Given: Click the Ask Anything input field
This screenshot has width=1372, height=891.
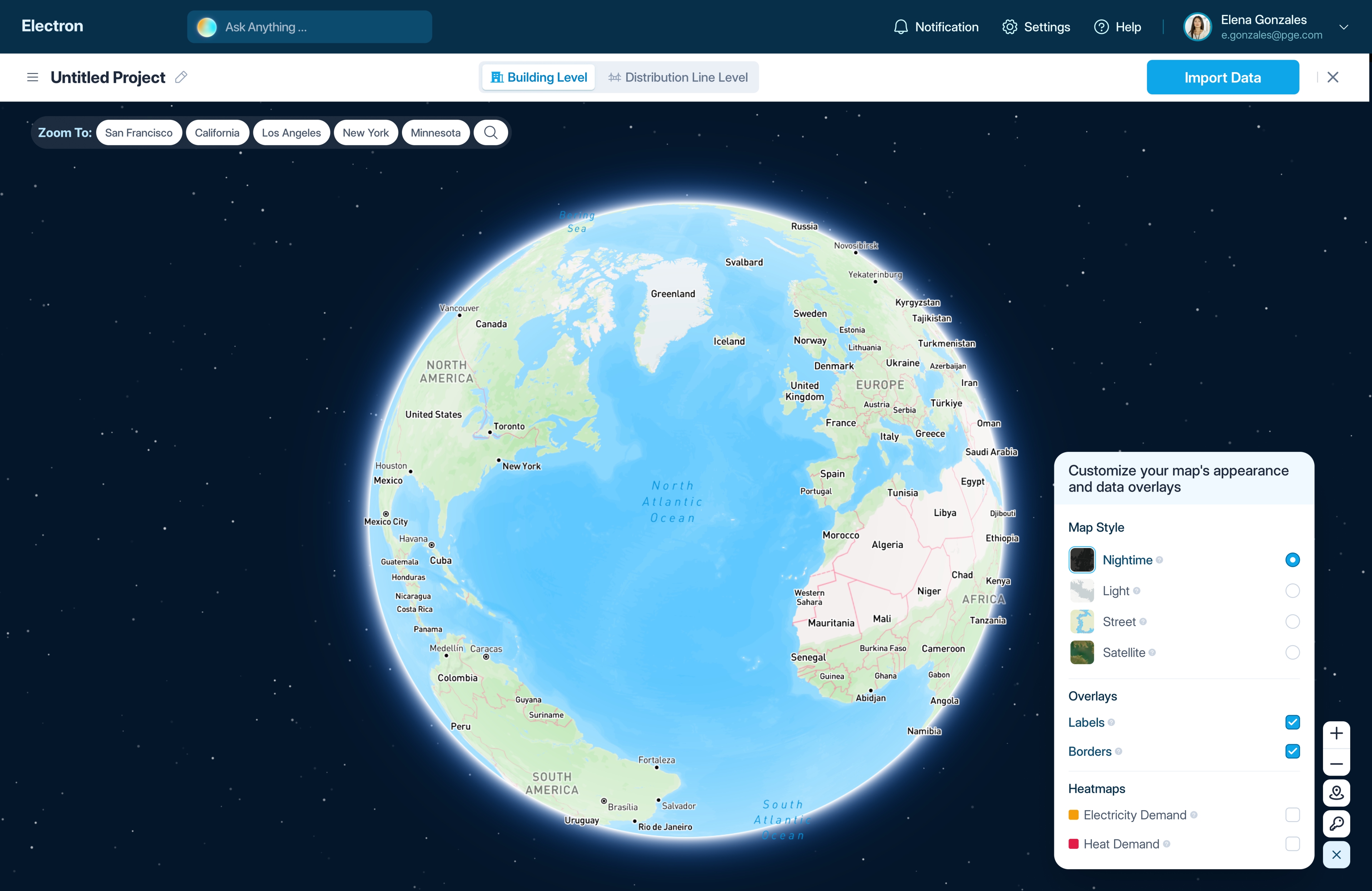Looking at the screenshot, I should pyautogui.click(x=309, y=27).
